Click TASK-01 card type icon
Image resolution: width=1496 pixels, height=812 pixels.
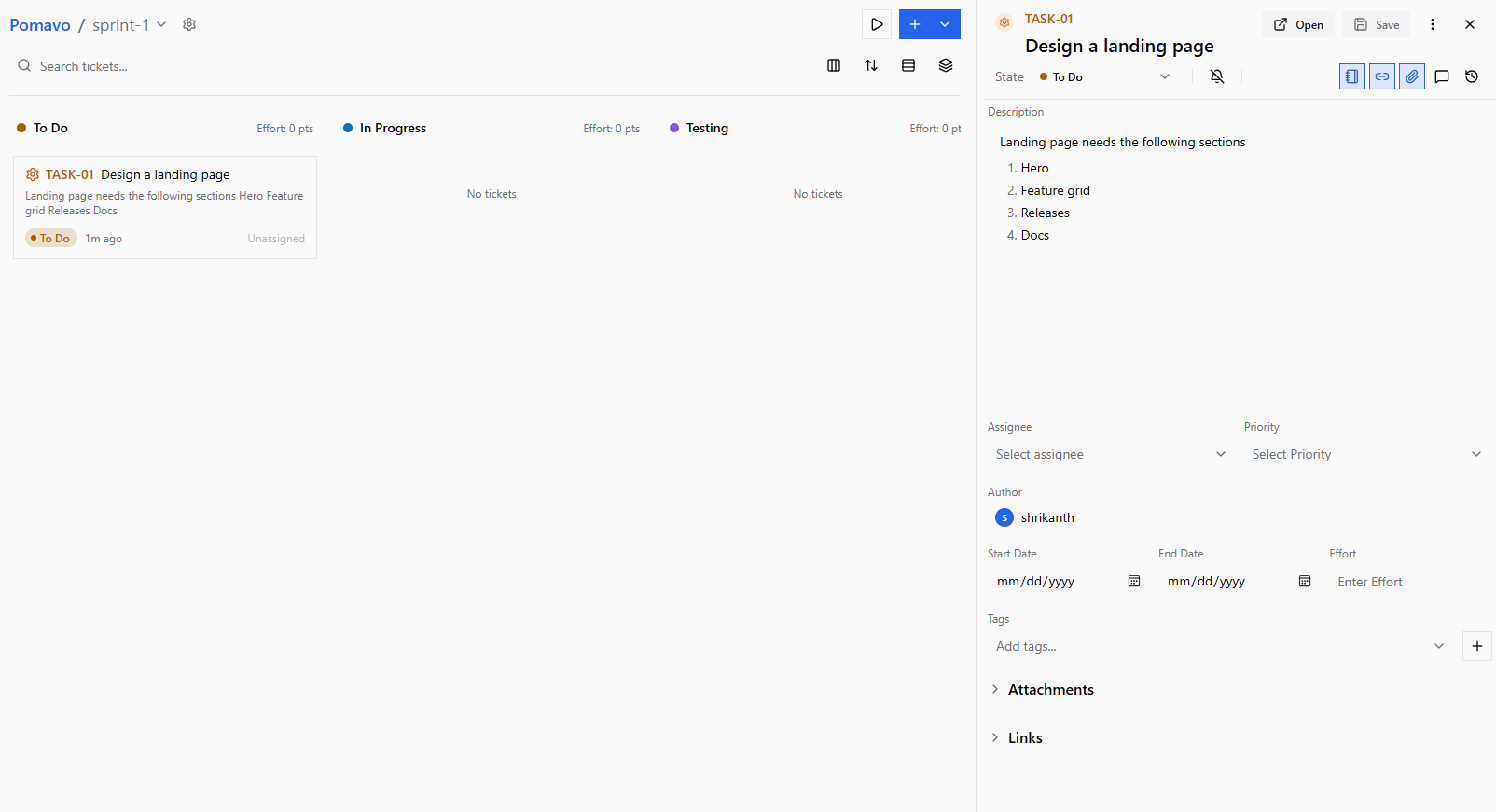pyautogui.click(x=33, y=174)
